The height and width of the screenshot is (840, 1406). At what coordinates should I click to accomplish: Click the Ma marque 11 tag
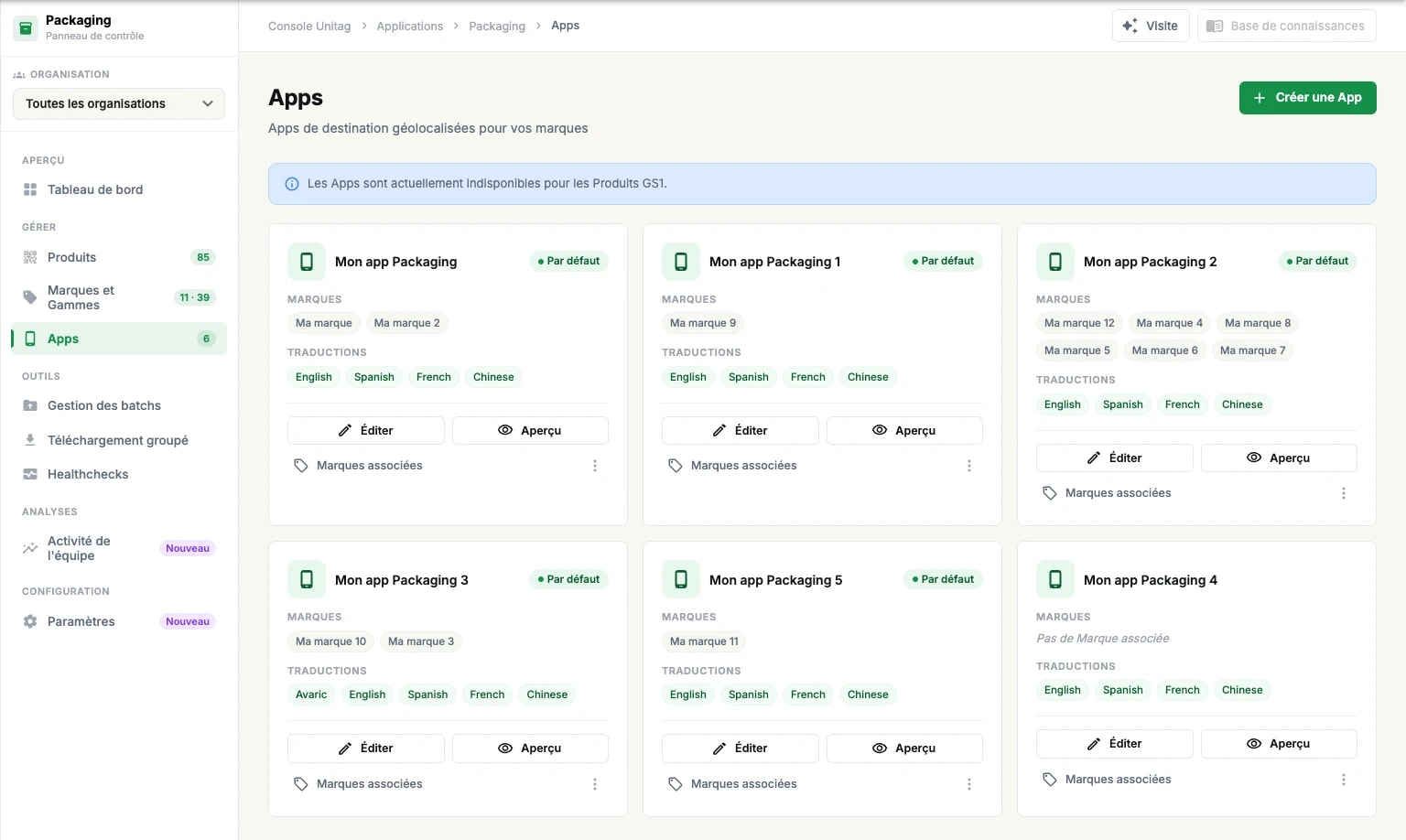[x=704, y=641]
